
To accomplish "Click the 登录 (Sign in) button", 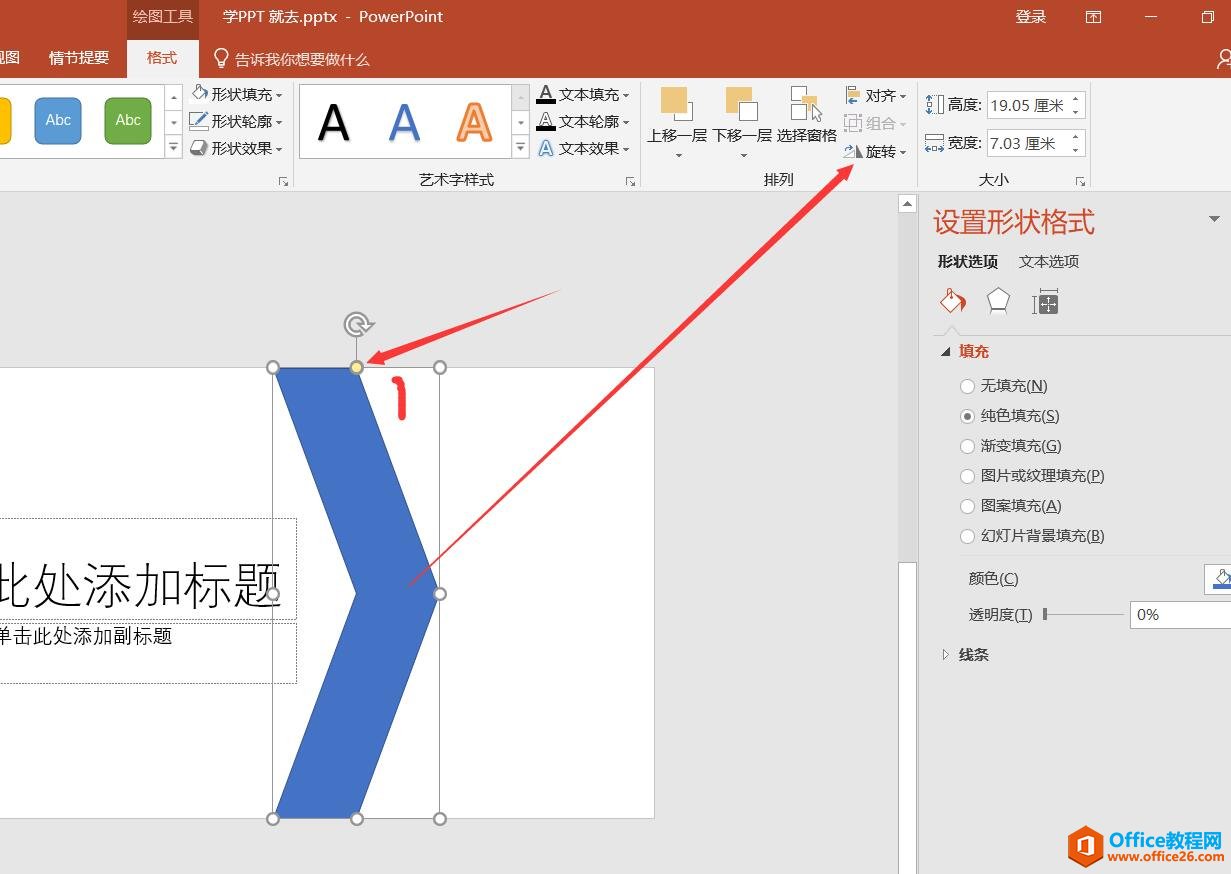I will [x=1030, y=16].
